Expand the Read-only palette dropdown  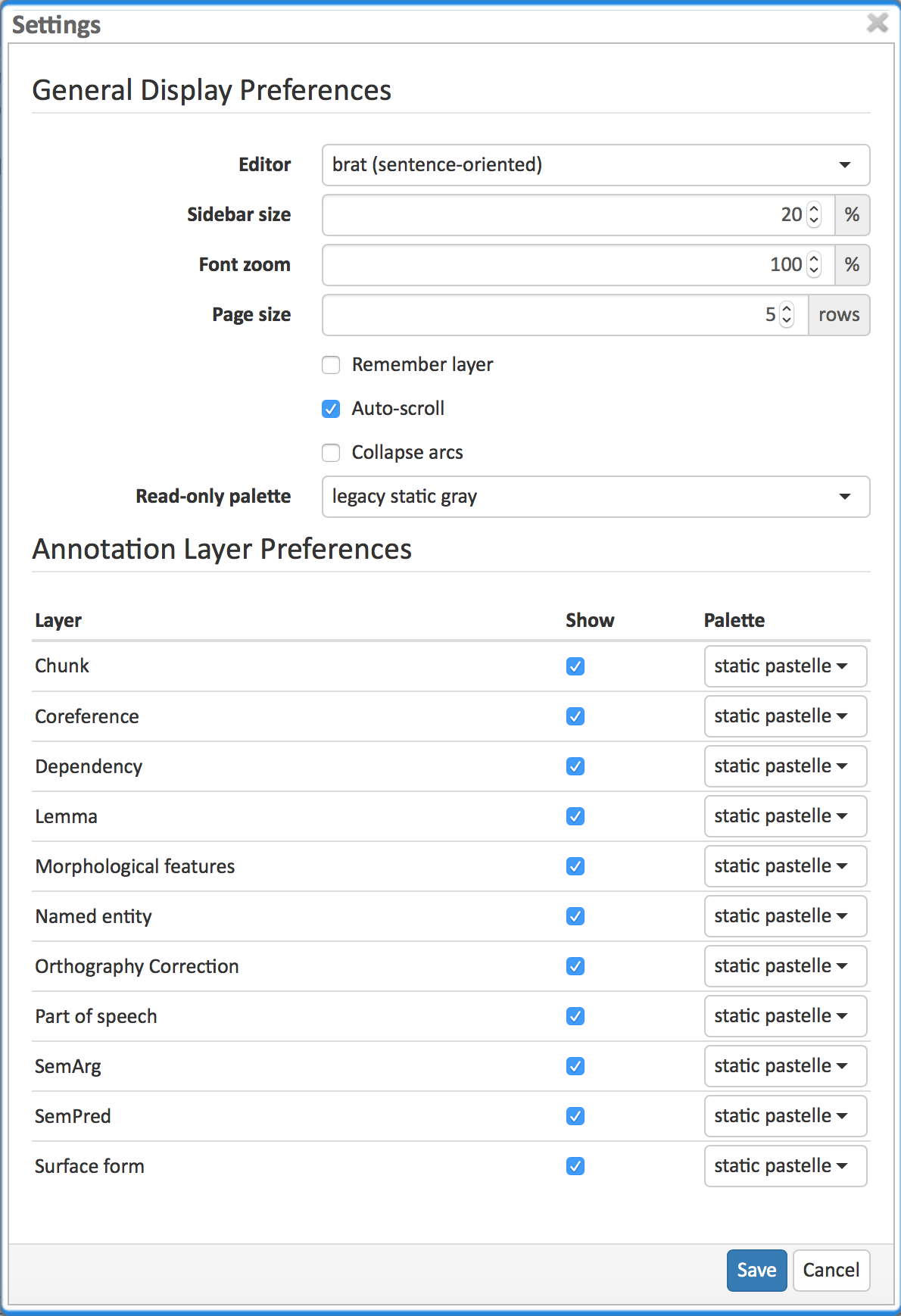[595, 497]
